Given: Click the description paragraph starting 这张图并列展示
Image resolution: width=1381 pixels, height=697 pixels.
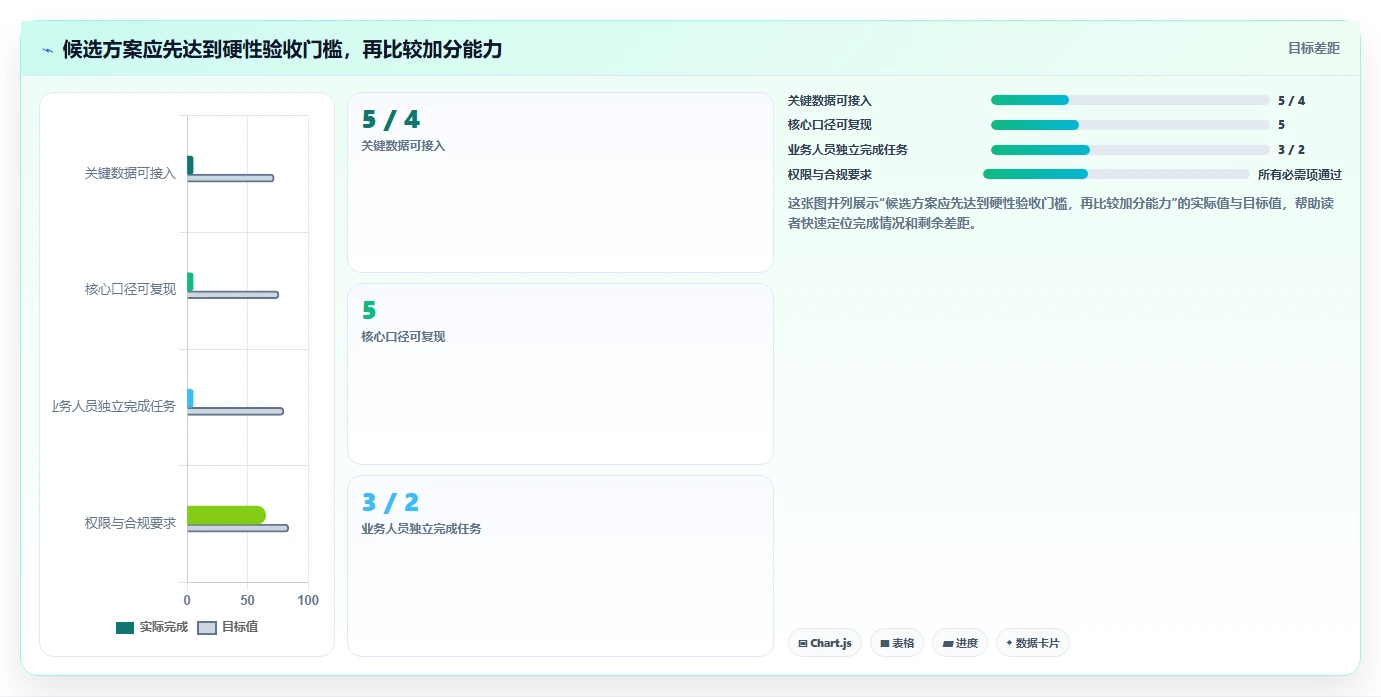Looking at the screenshot, I should tap(1060, 213).
